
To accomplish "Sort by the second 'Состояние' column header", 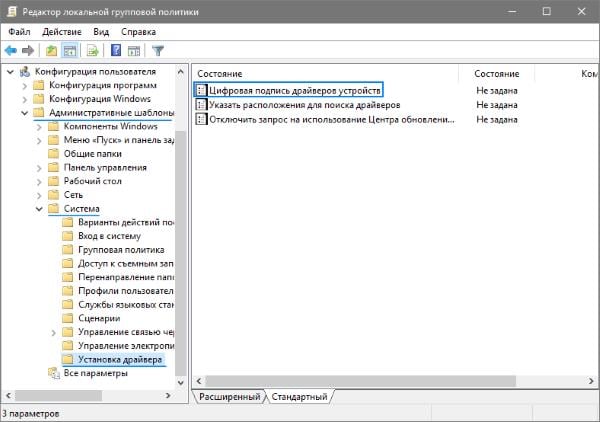I will 497,73.
